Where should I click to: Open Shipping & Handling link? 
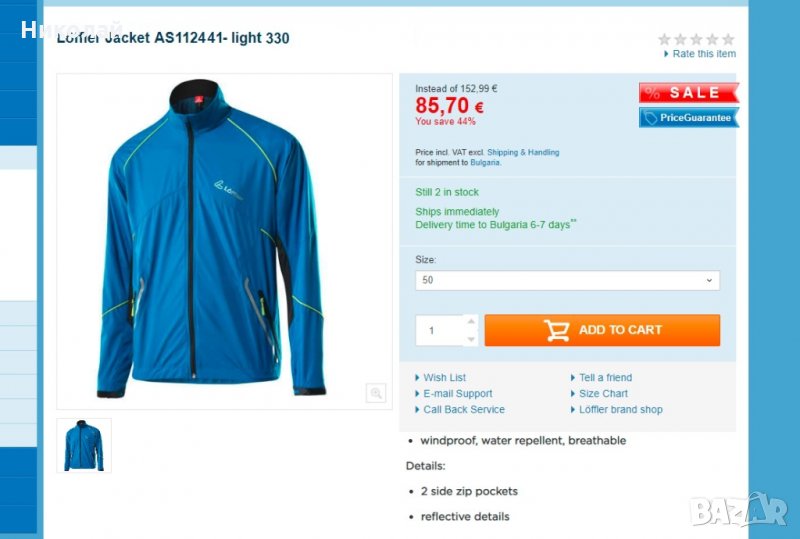click(x=523, y=152)
